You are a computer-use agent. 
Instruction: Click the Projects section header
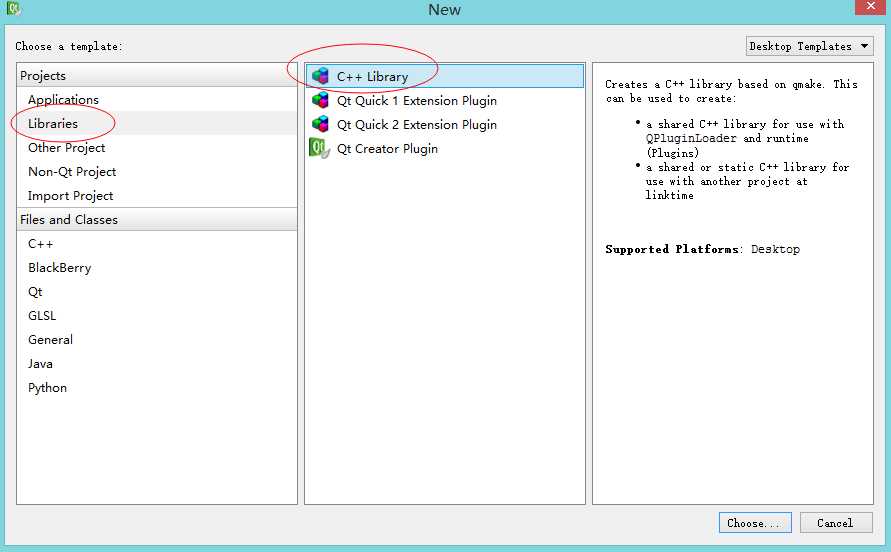[x=157, y=75]
